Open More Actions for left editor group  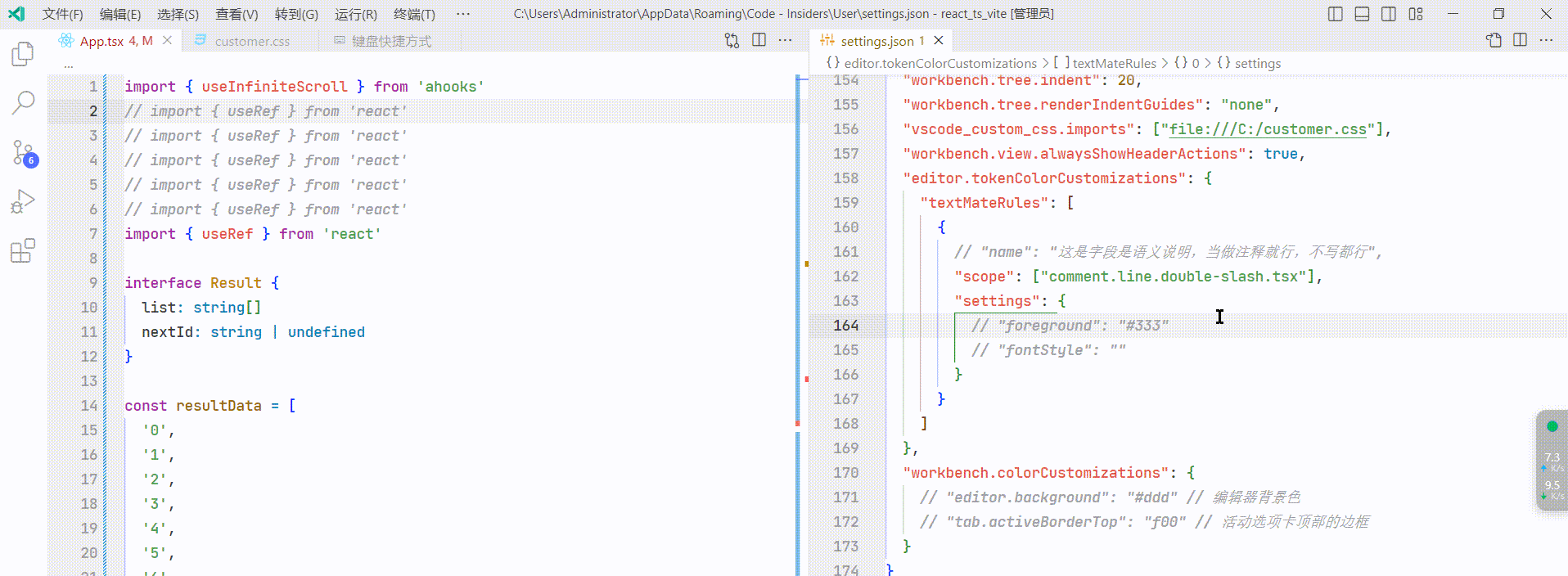pyautogui.click(x=786, y=40)
